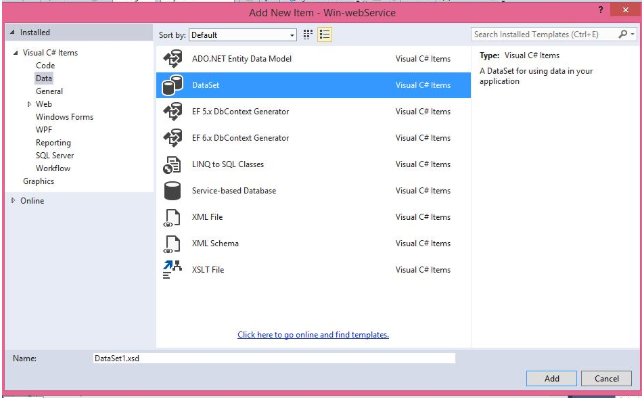644x398 pixels.
Task: Click the Add button
Action: coord(552,378)
